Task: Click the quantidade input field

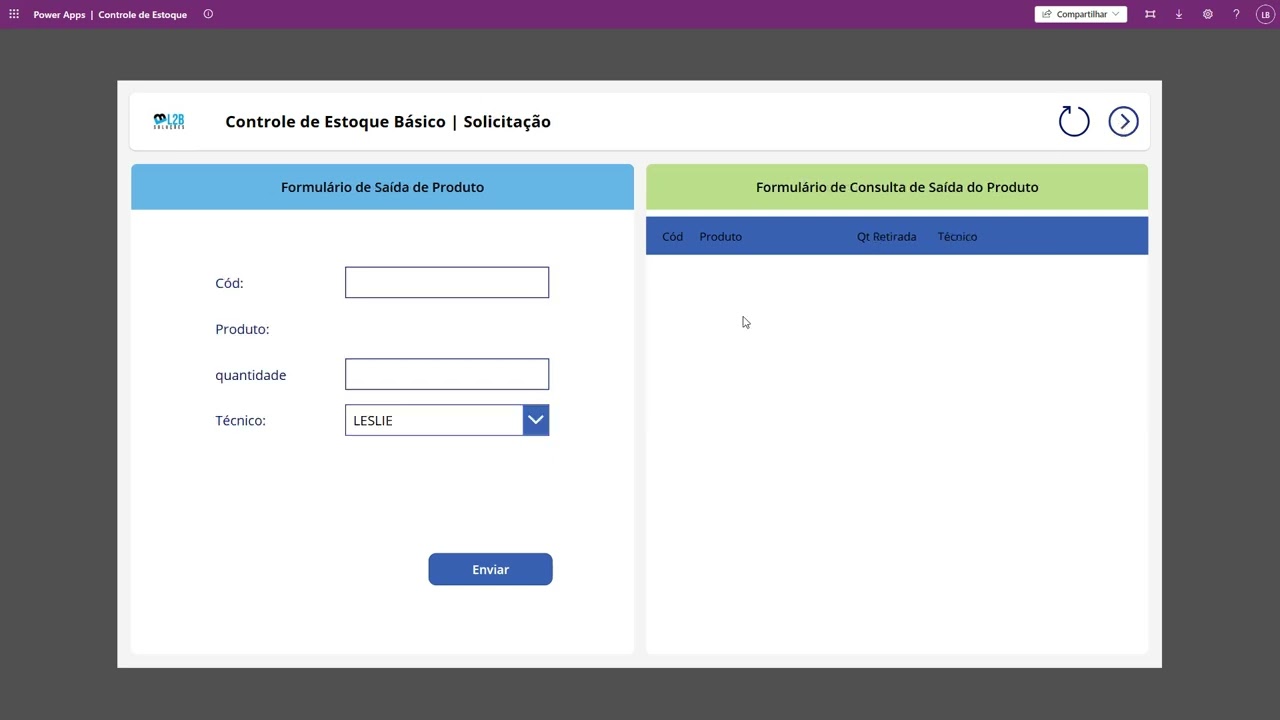Action: (x=447, y=374)
